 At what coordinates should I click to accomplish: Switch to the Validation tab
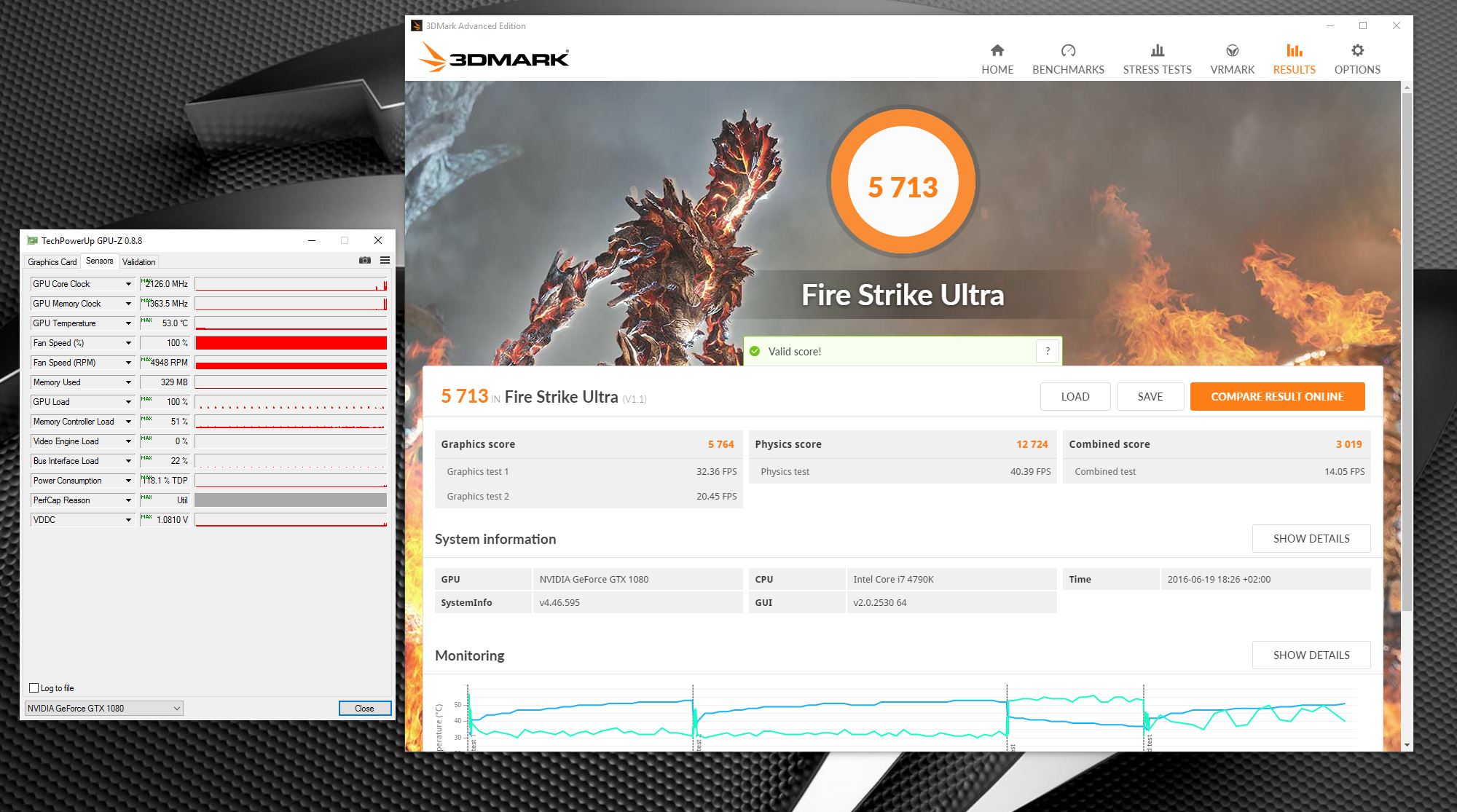pos(138,262)
